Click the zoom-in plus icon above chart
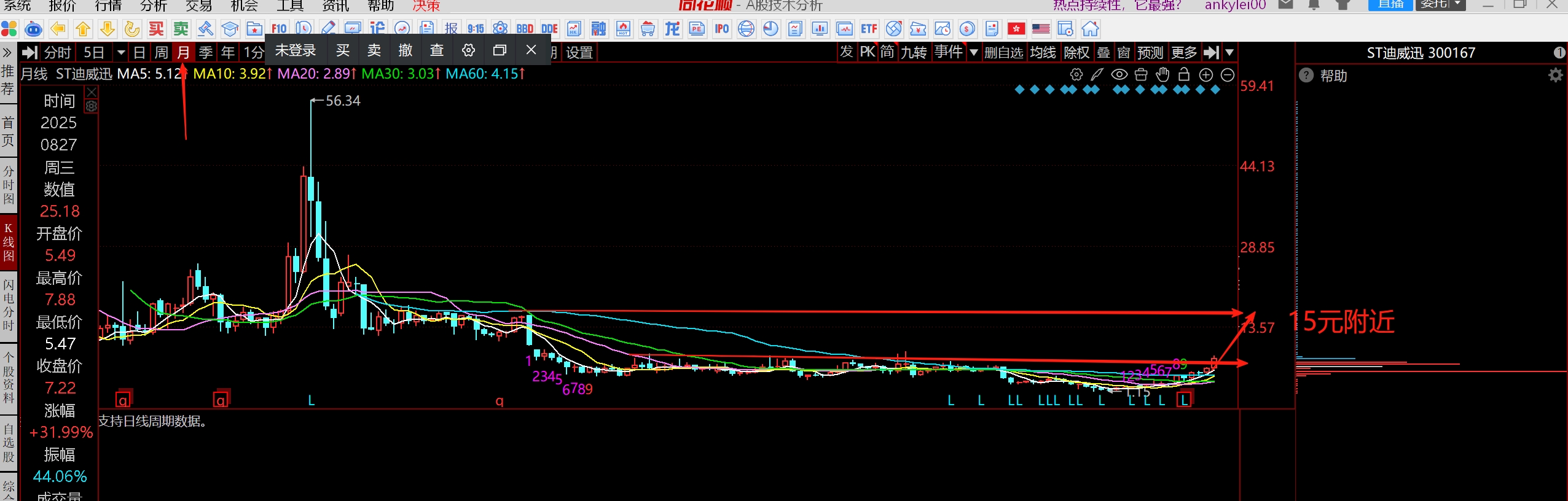This screenshot has height=501, width=1568. [x=1206, y=75]
